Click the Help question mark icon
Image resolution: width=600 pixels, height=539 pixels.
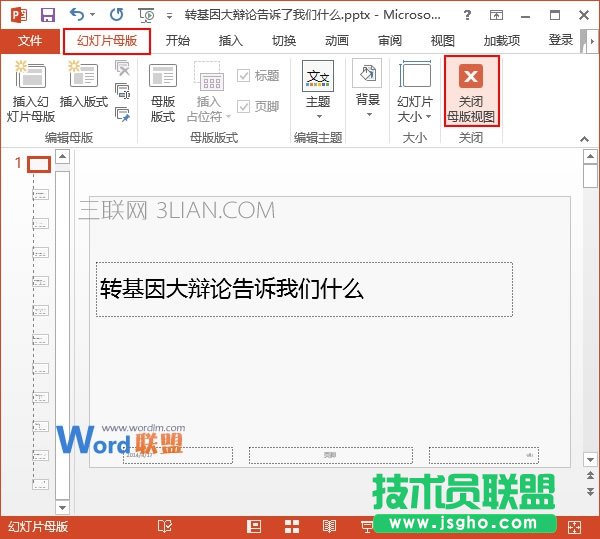(x=467, y=15)
